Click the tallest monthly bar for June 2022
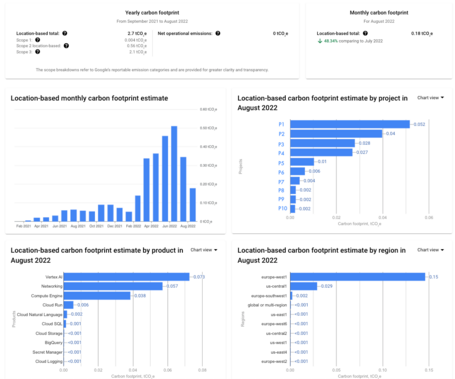This screenshot has width=455, height=379. point(174,174)
